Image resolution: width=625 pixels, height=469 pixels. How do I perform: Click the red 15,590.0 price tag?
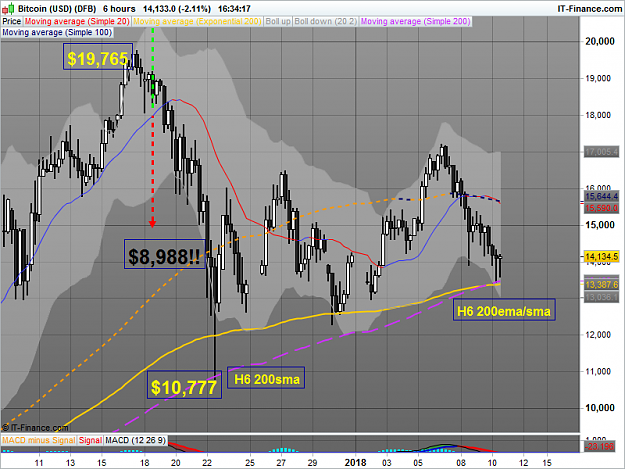click(601, 208)
